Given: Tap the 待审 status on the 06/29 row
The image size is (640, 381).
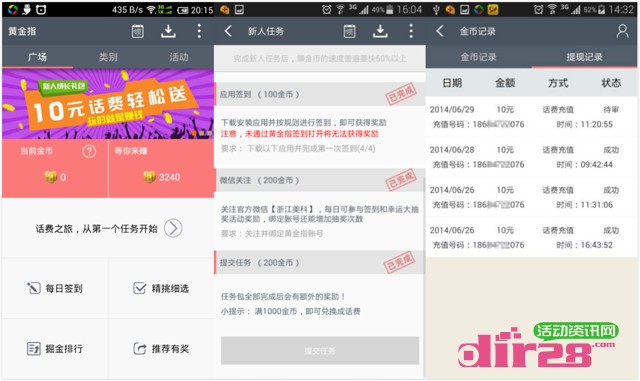Looking at the screenshot, I should pyautogui.click(x=611, y=109).
